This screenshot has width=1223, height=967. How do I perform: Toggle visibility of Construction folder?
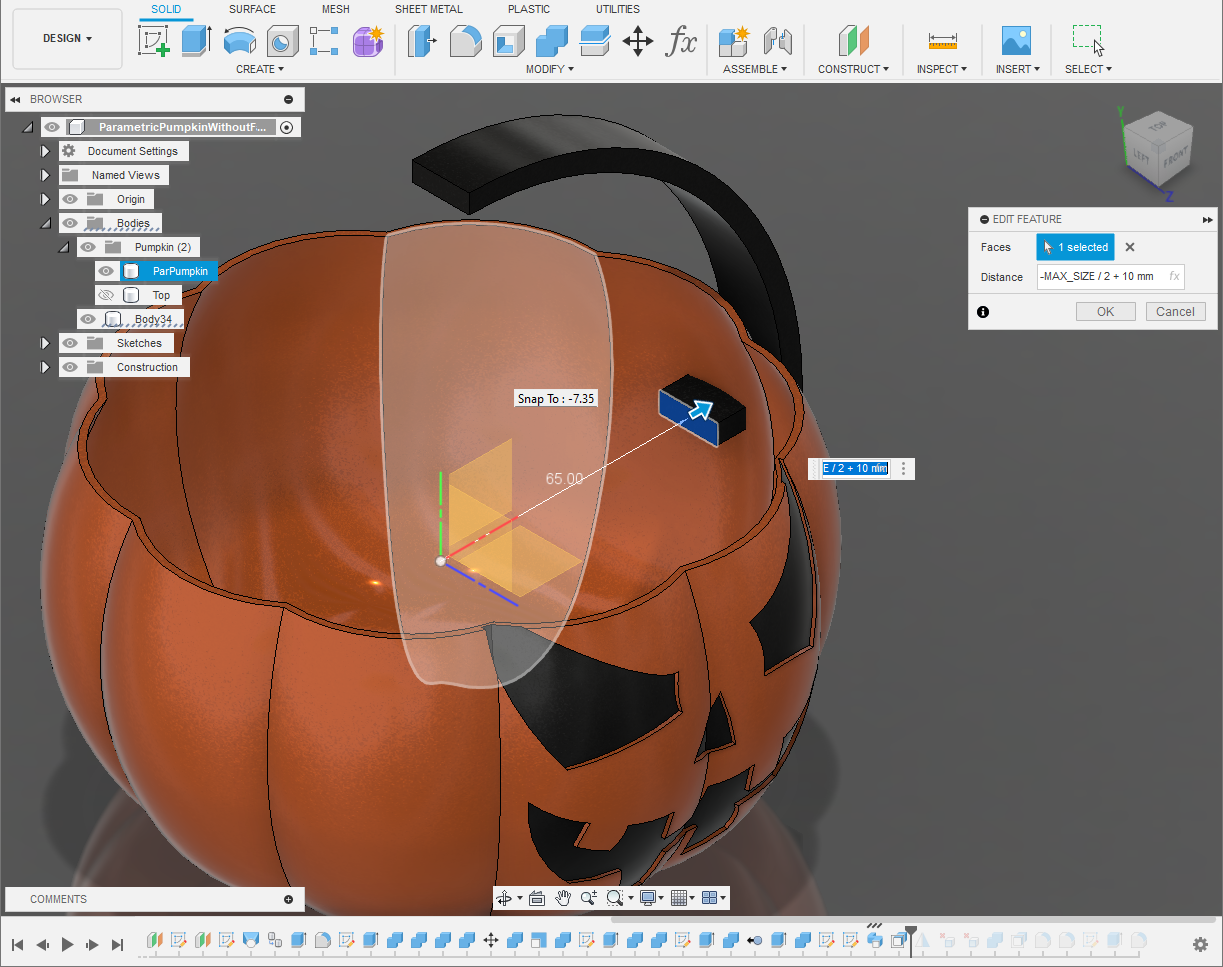pos(70,367)
